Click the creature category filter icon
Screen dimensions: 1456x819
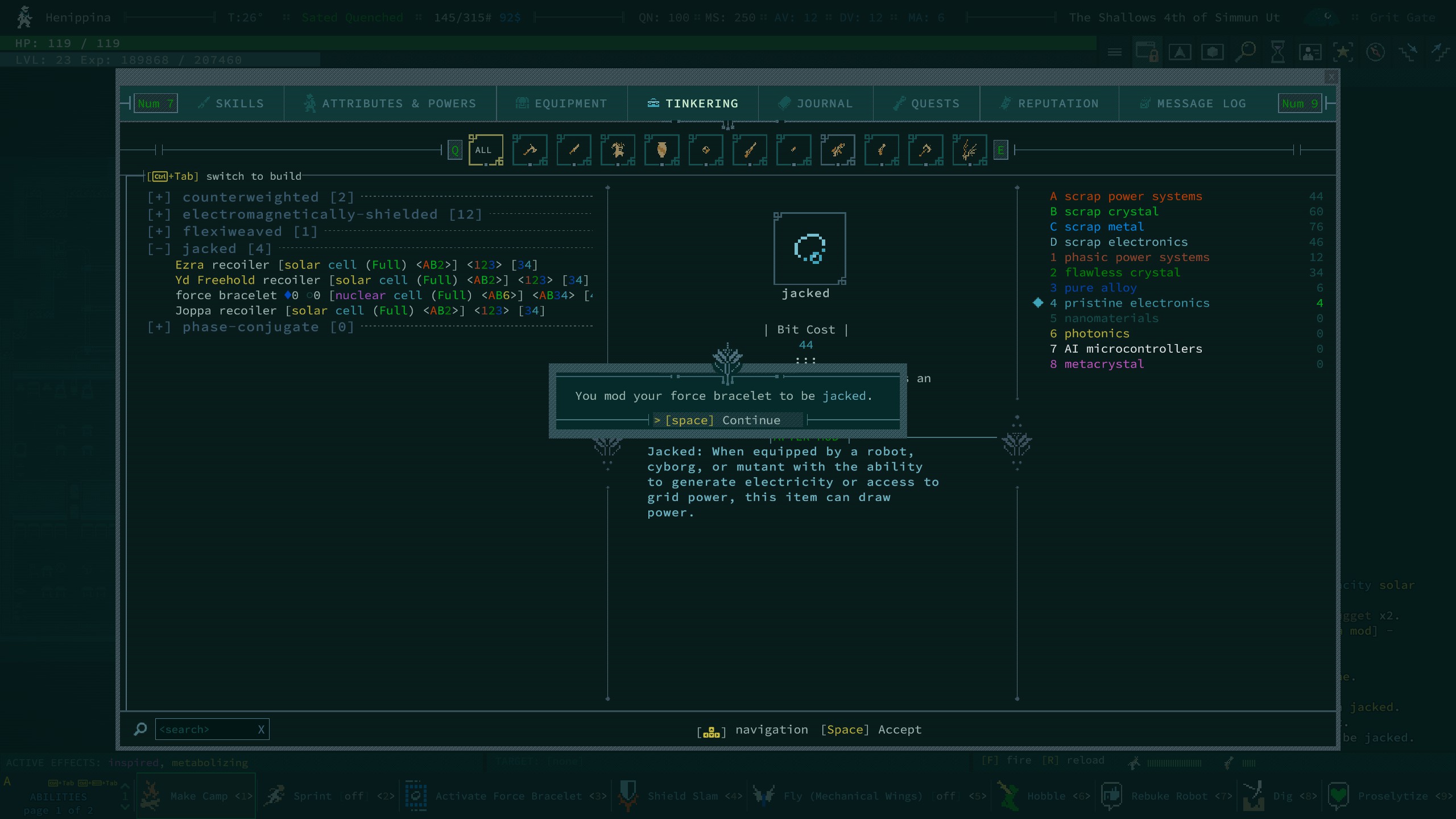click(618, 150)
